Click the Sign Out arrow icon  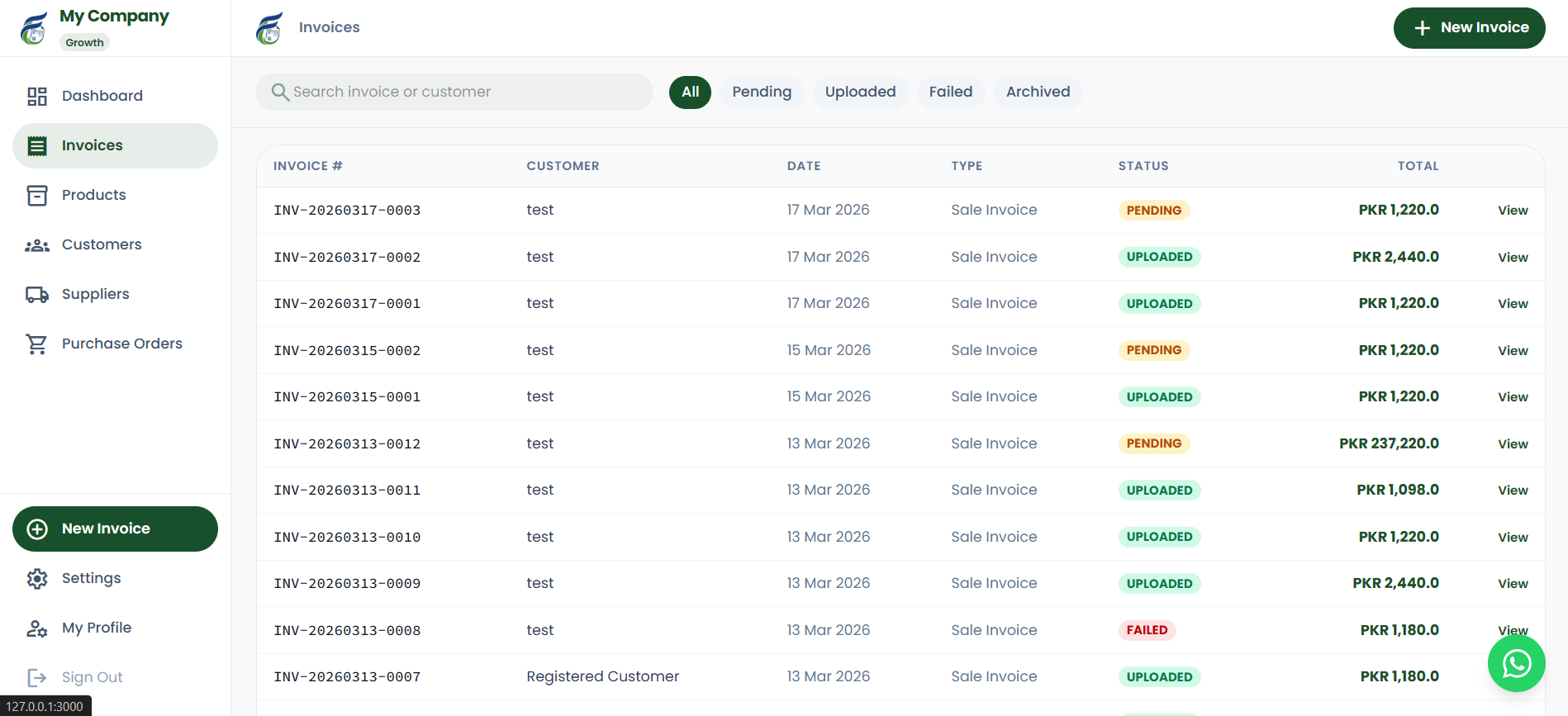click(x=37, y=678)
